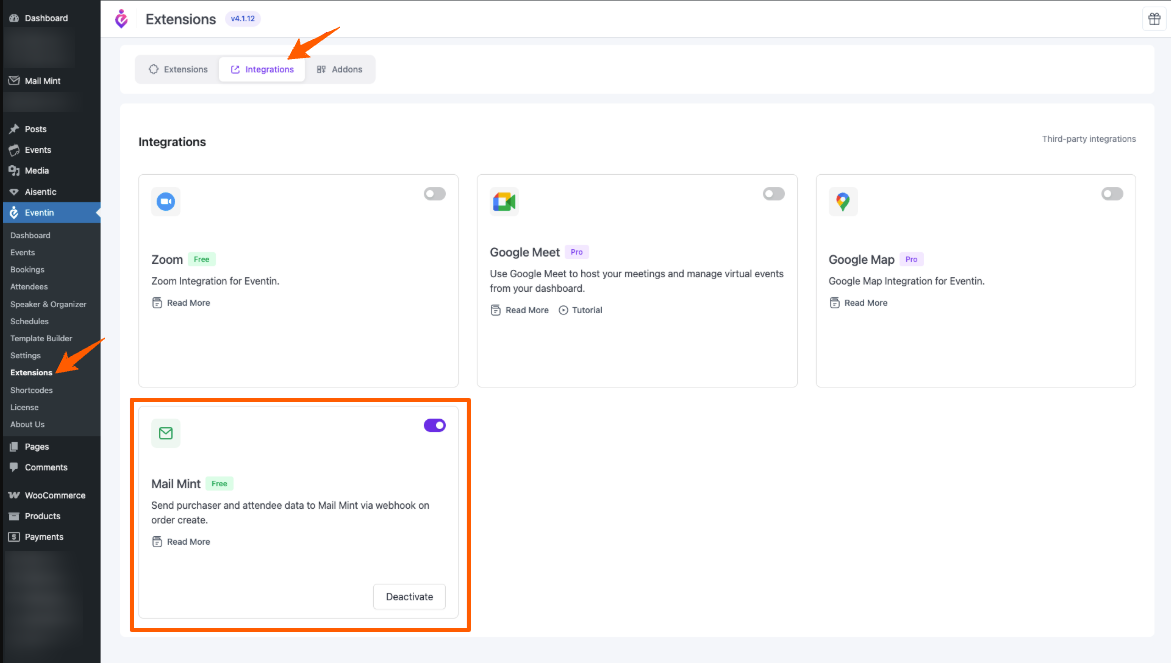This screenshot has width=1171, height=663.
Task: Click the Media icon in sidebar
Action: [13, 171]
